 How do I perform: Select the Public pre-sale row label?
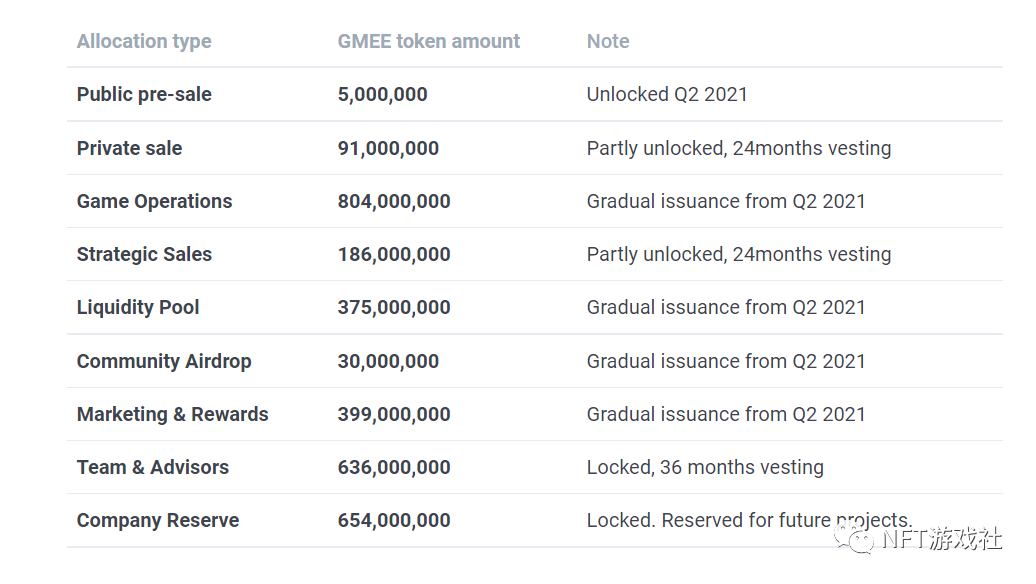(144, 95)
